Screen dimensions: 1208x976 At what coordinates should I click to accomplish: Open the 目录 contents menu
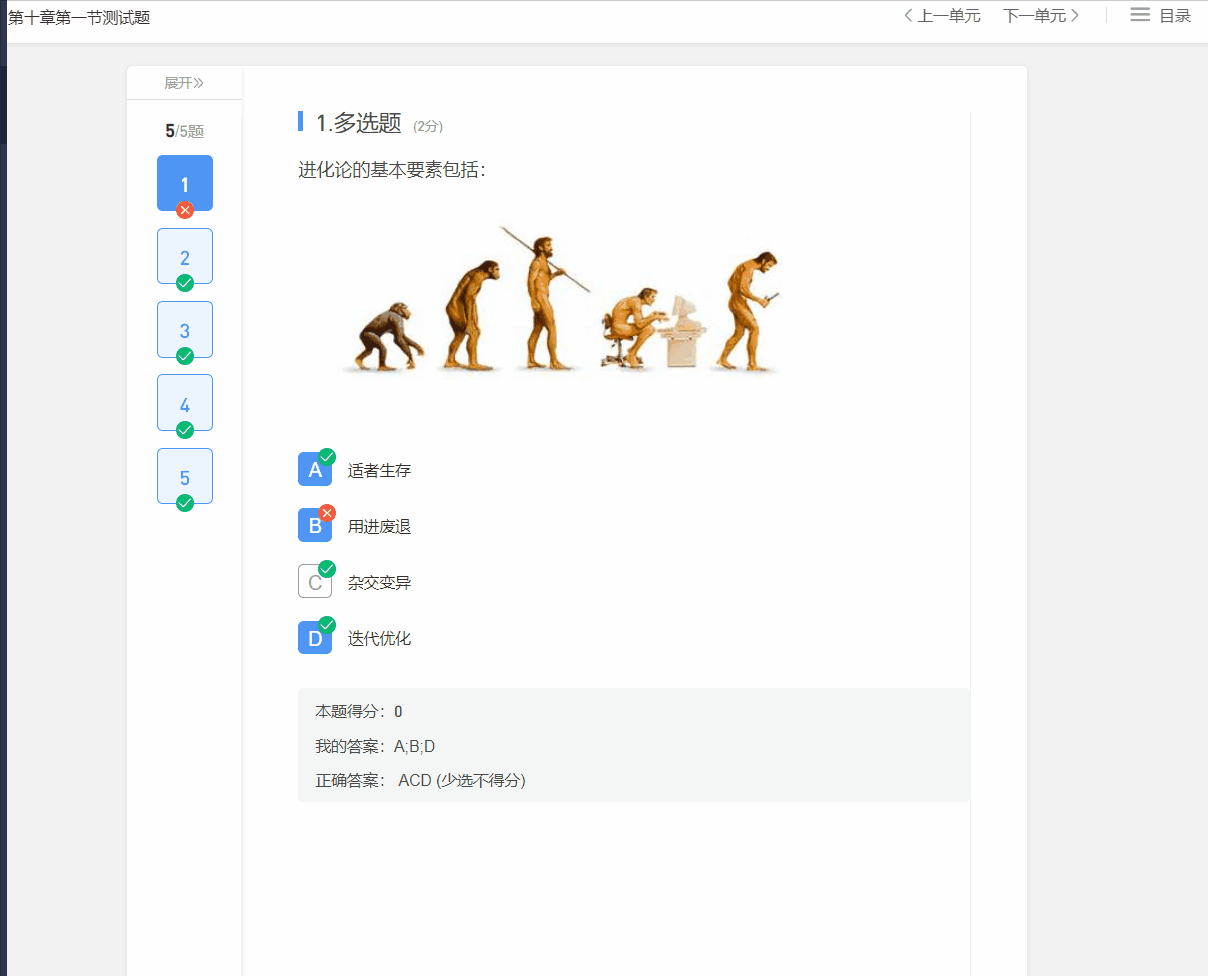tap(1161, 16)
